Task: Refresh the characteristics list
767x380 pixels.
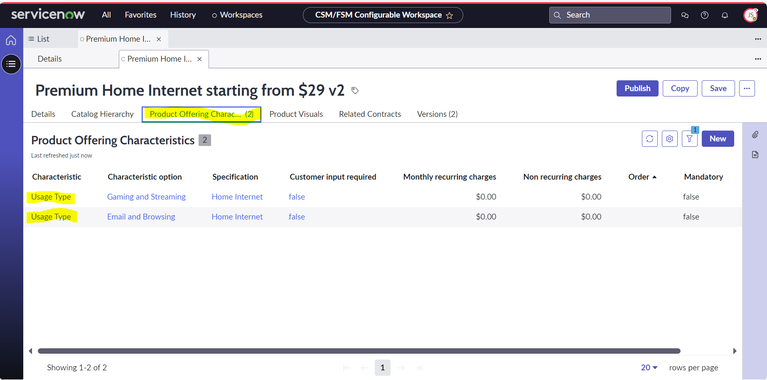Action: (x=650, y=139)
